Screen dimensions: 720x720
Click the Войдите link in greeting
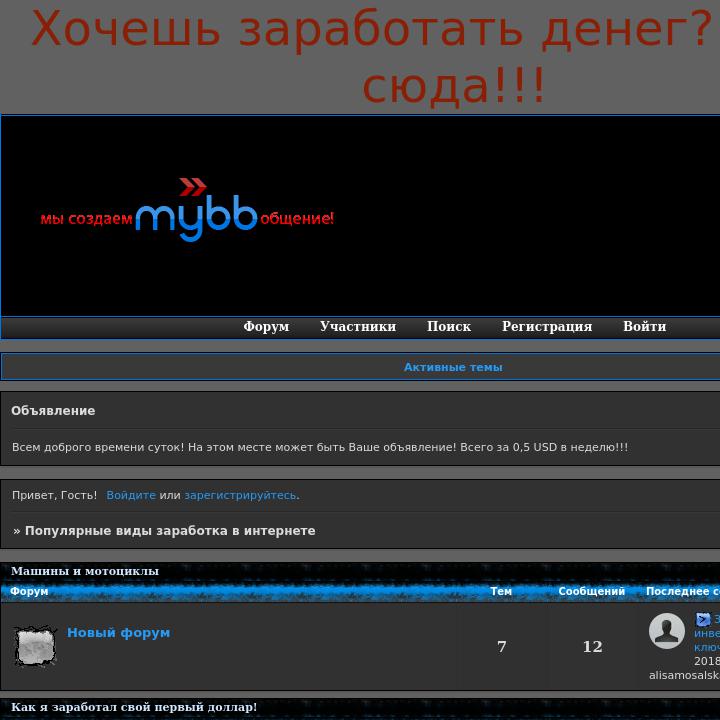pyautogui.click(x=131, y=495)
